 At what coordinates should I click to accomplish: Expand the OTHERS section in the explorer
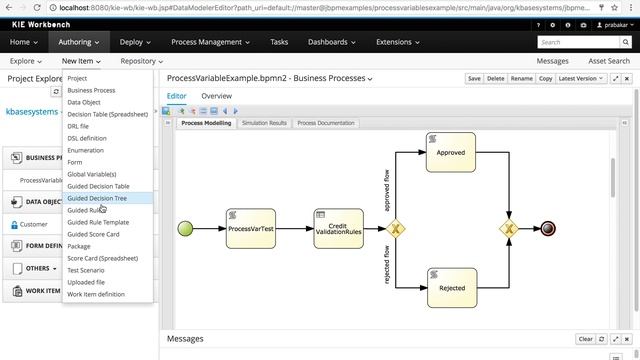tap(41, 269)
